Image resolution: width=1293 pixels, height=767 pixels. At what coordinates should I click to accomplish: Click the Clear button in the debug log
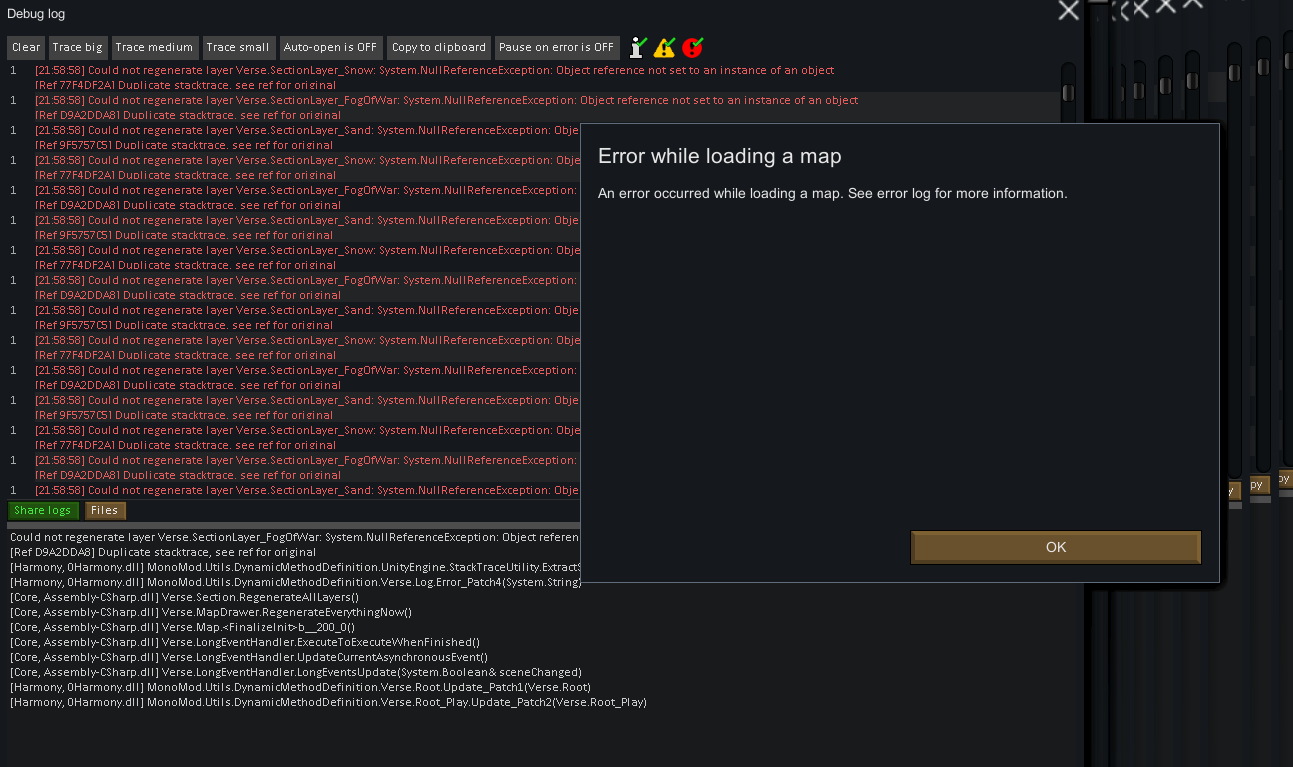point(26,47)
